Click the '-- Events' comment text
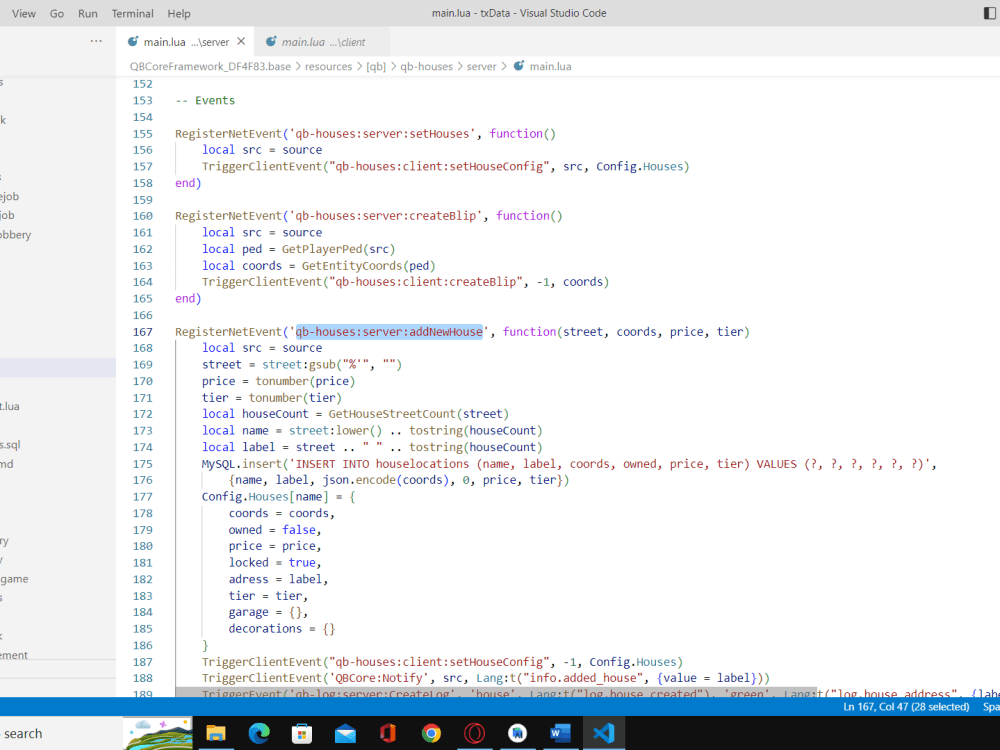Viewport: 1000px width, 750px height. pos(205,100)
